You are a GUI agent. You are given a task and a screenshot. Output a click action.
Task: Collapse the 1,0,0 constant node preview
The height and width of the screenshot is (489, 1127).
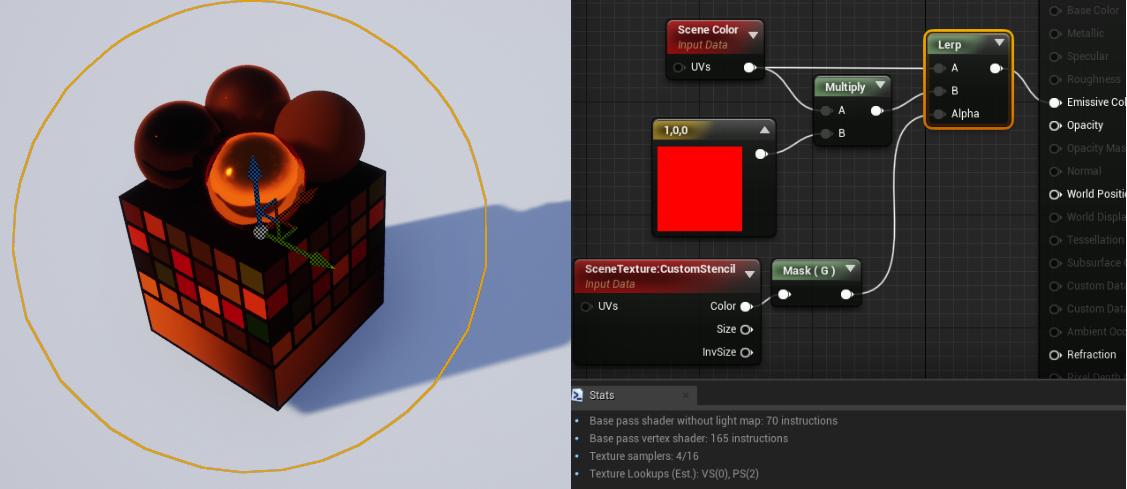pos(764,131)
